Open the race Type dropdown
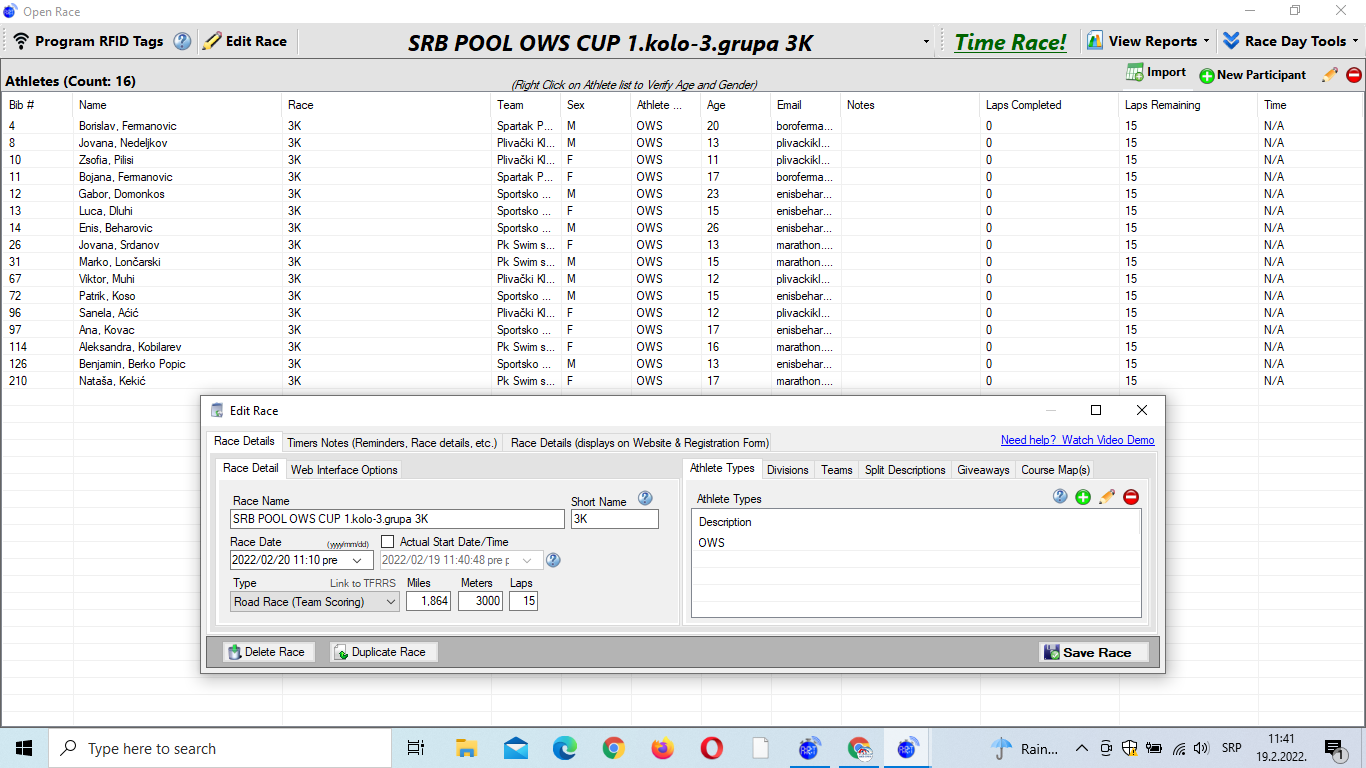The image size is (1366, 768). pyautogui.click(x=389, y=602)
